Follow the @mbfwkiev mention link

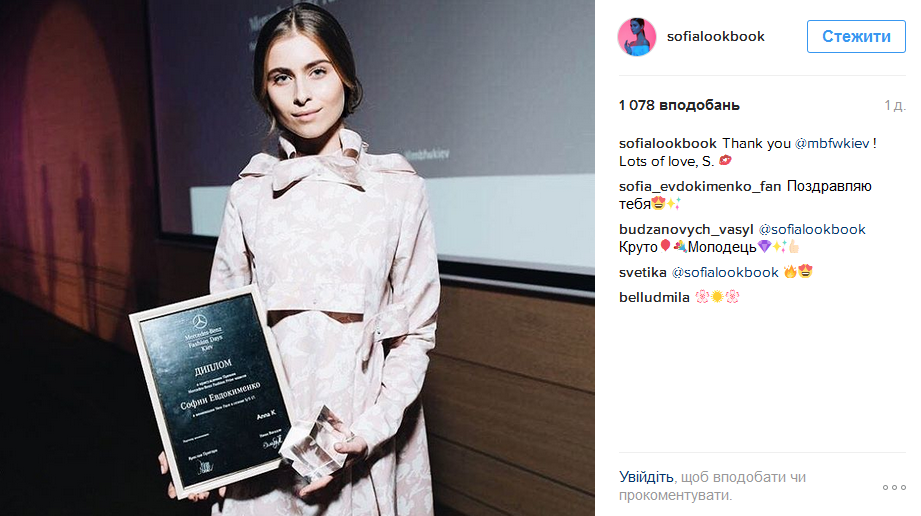coord(832,143)
